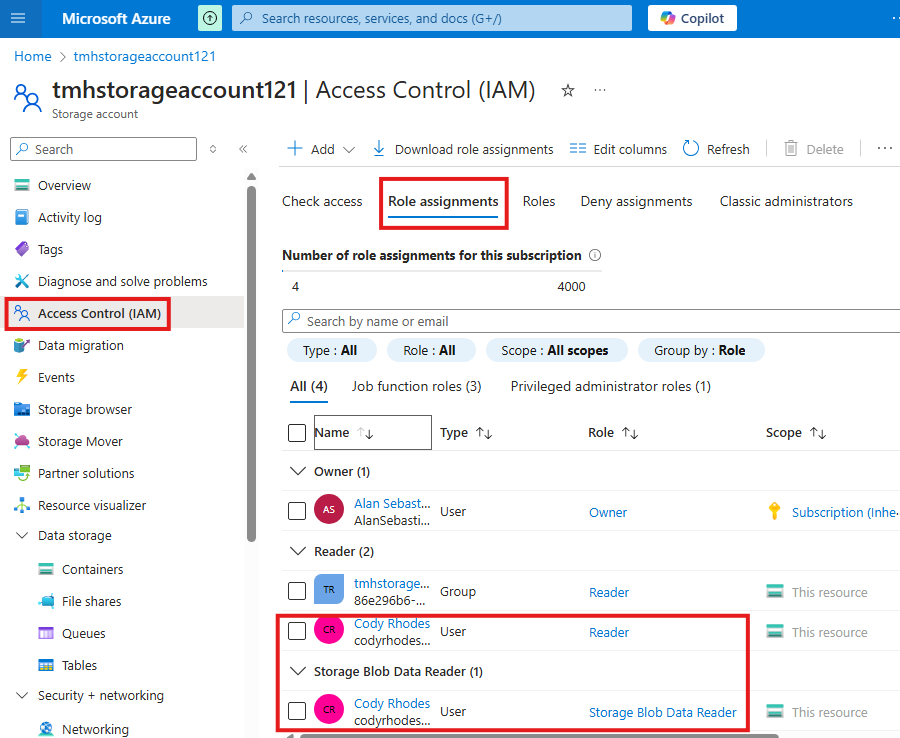Open the Activity log
This screenshot has width=900, height=738.
coord(69,217)
